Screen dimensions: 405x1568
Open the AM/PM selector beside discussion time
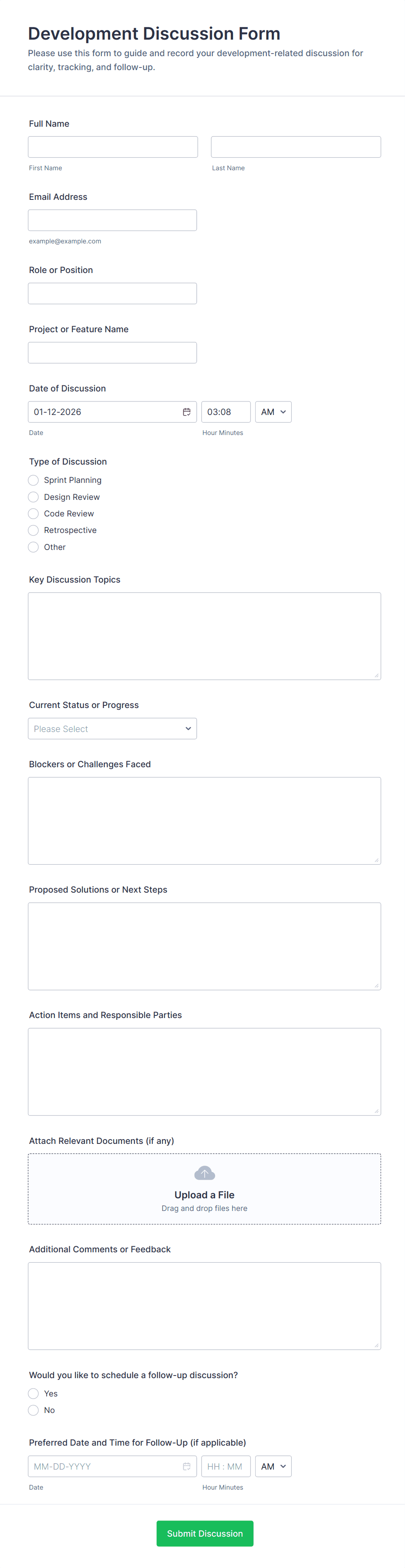tap(273, 411)
